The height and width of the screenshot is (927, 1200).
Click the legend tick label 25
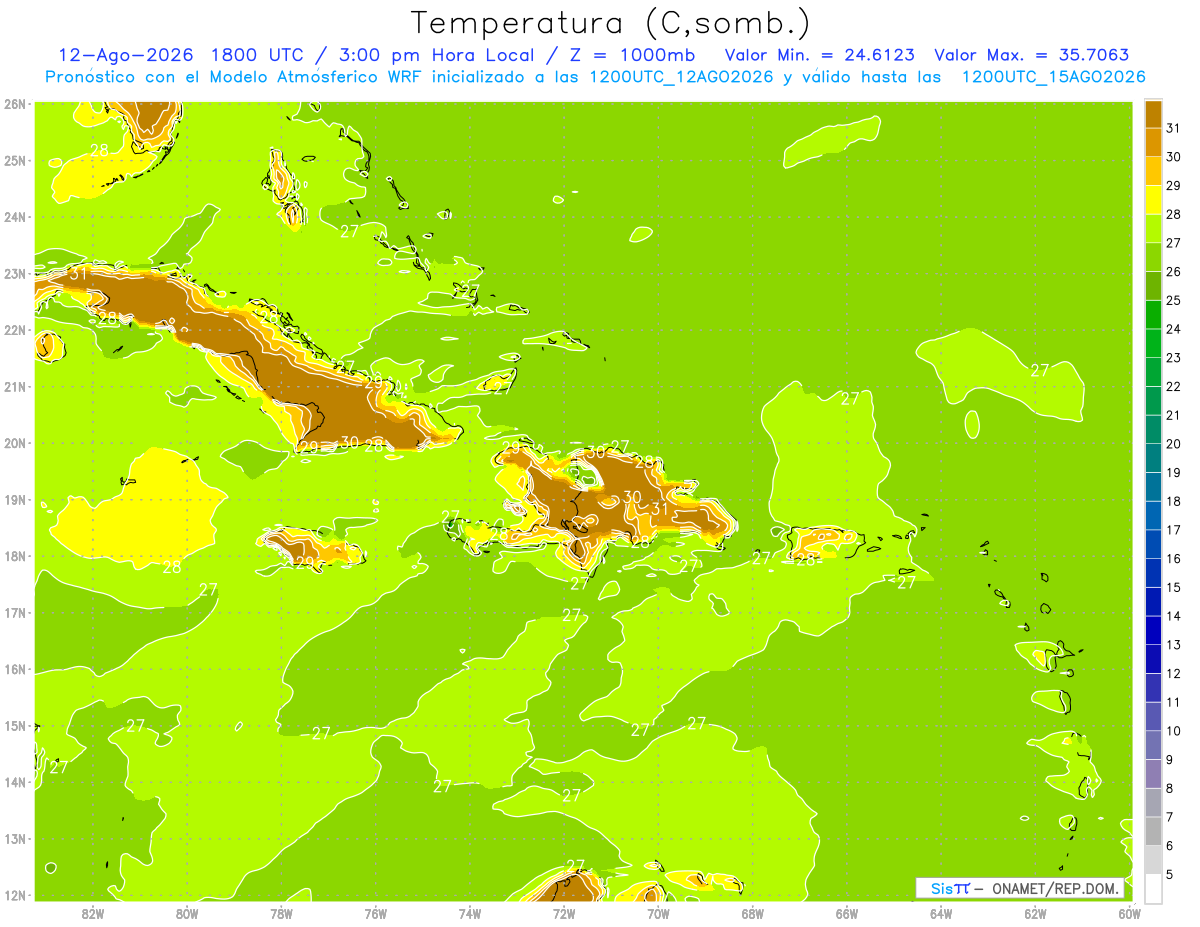point(1173,300)
